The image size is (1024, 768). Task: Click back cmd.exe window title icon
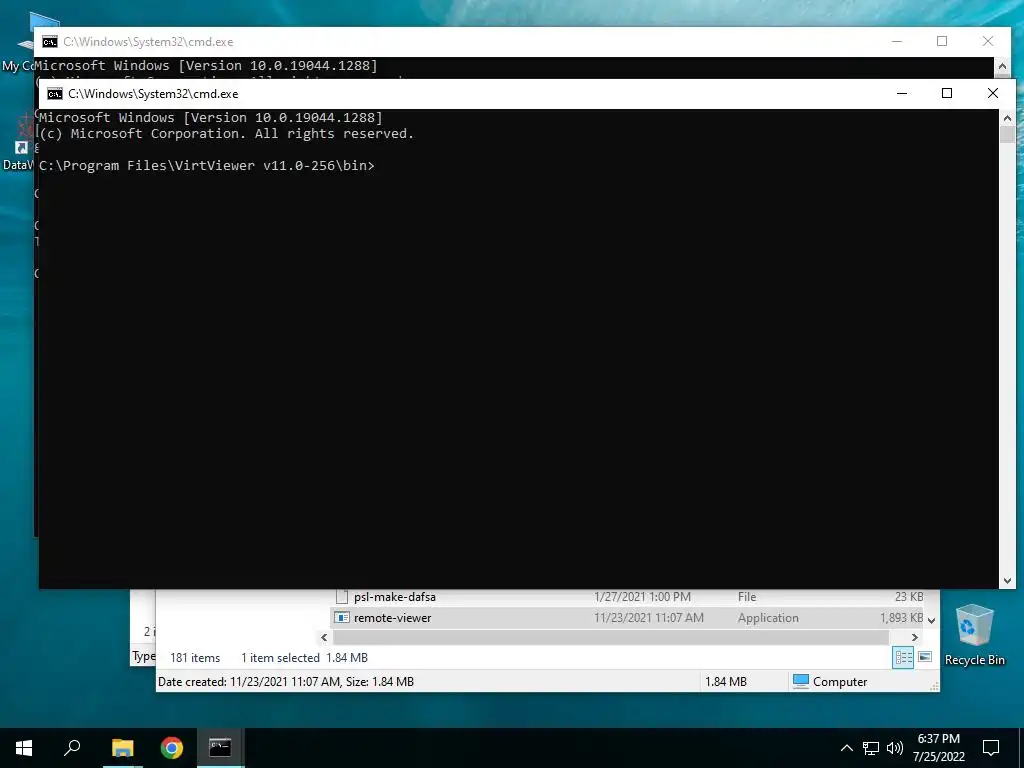click(50, 42)
